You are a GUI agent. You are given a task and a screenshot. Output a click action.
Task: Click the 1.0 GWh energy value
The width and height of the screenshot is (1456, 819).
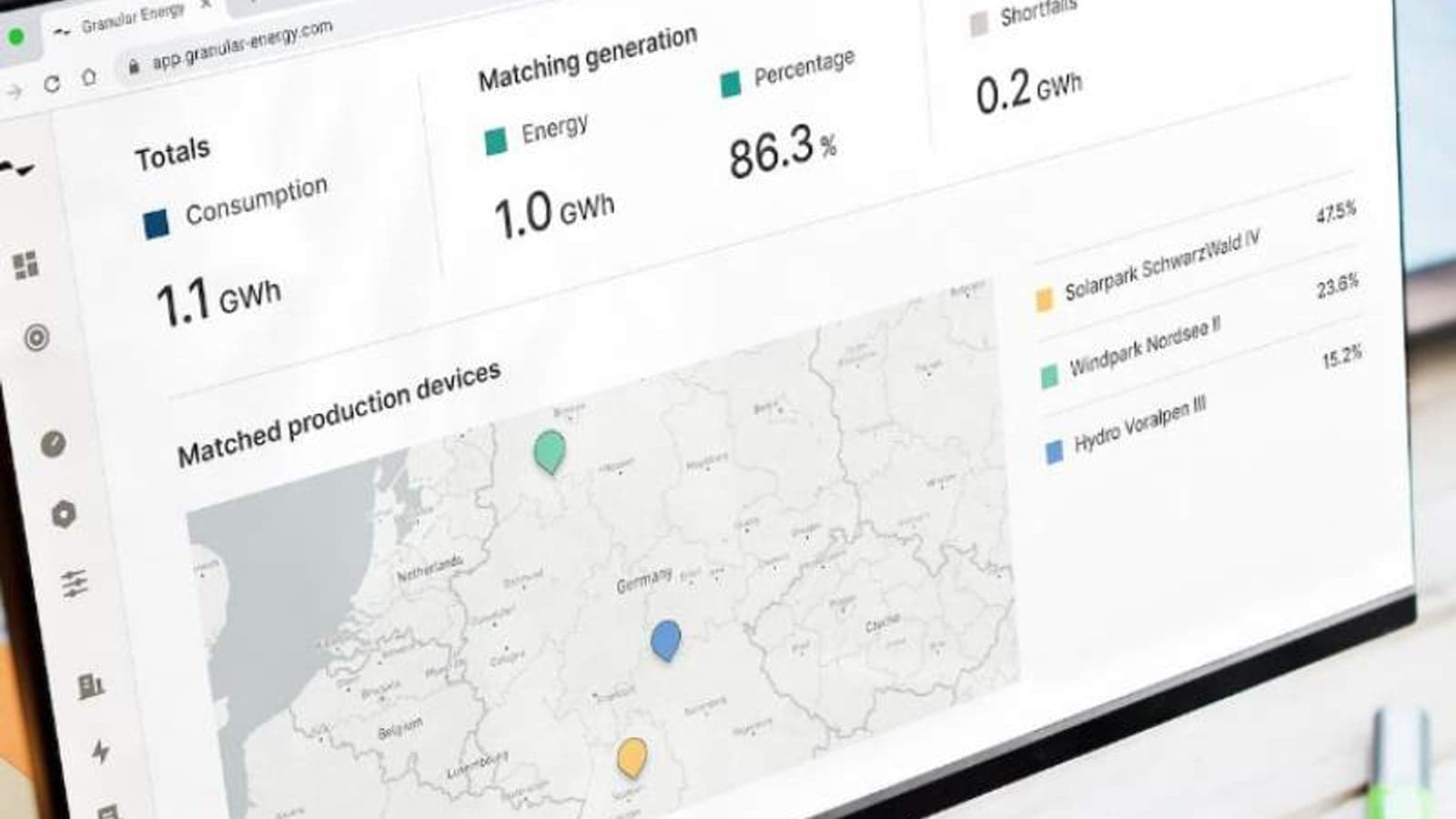pyautogui.click(x=553, y=215)
